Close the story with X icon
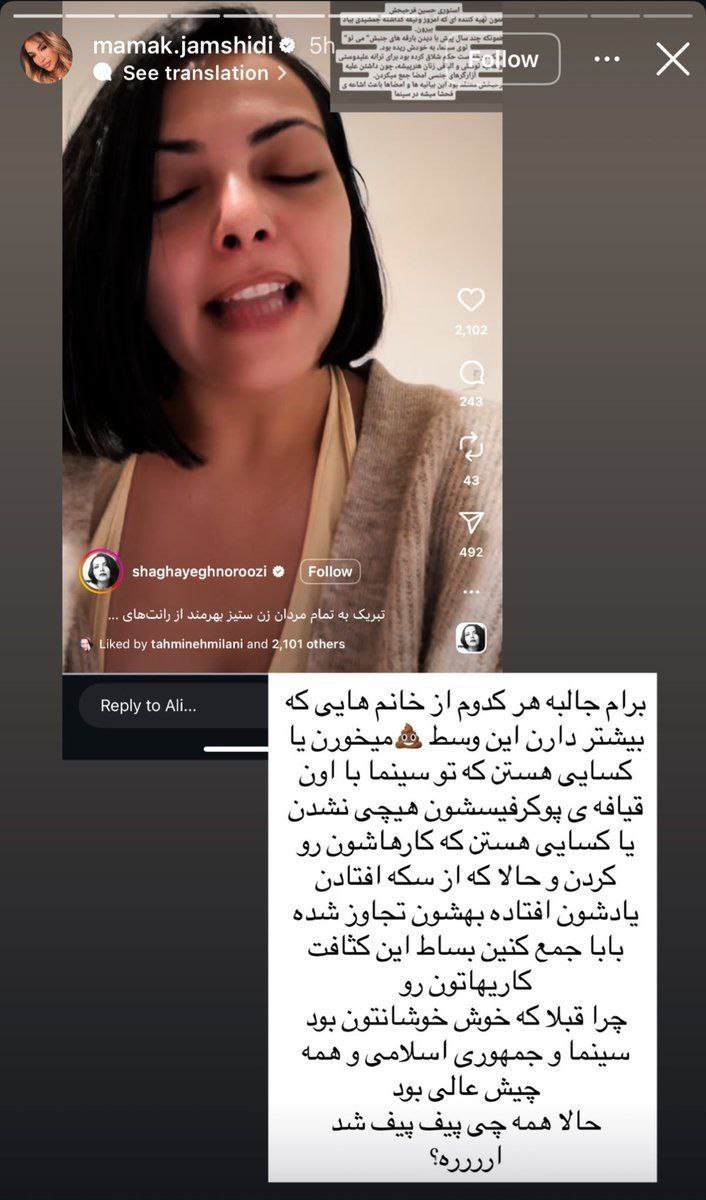706x1200 pixels. 672,59
